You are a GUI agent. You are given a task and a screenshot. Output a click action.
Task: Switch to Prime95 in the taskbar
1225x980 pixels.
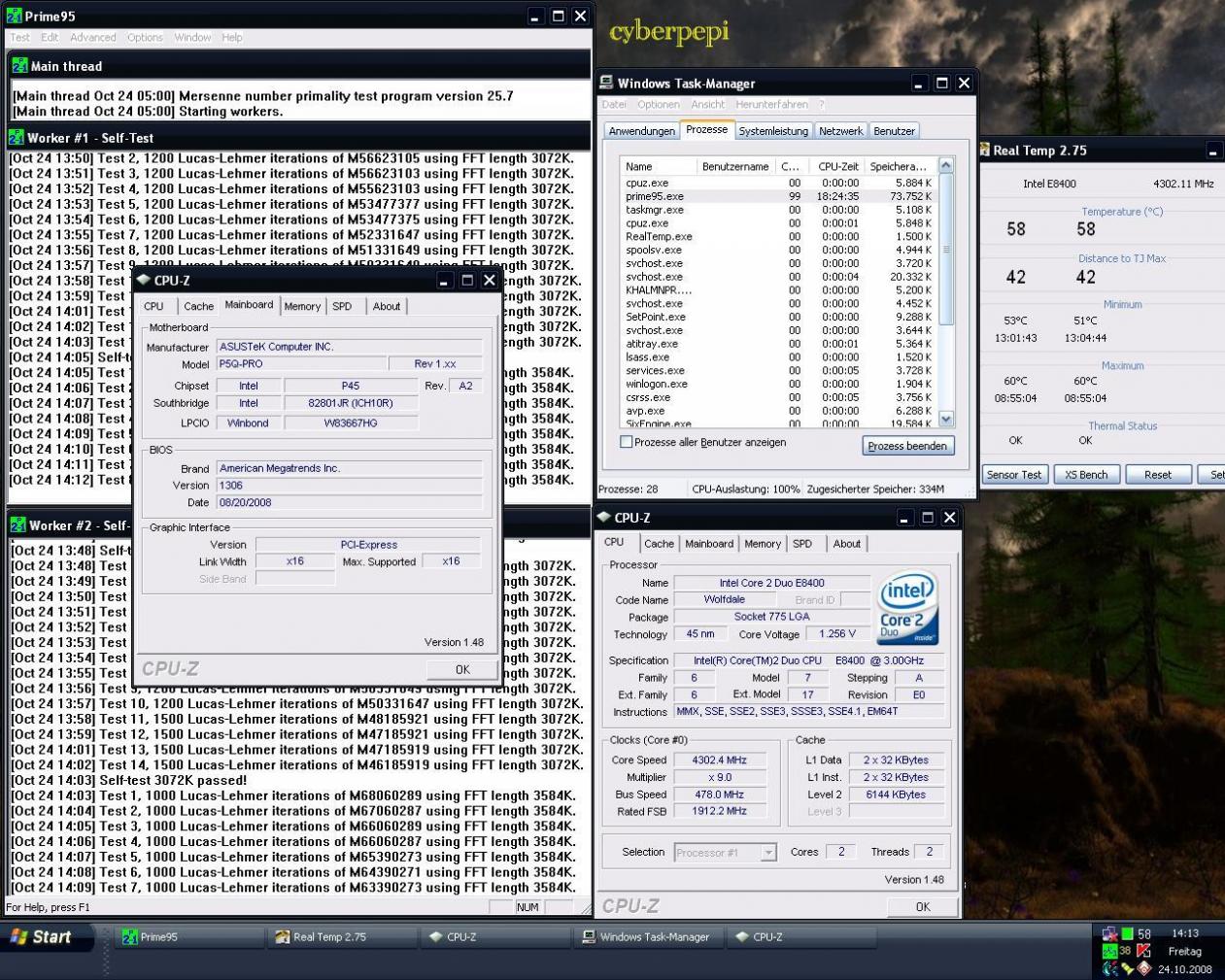tap(189, 937)
